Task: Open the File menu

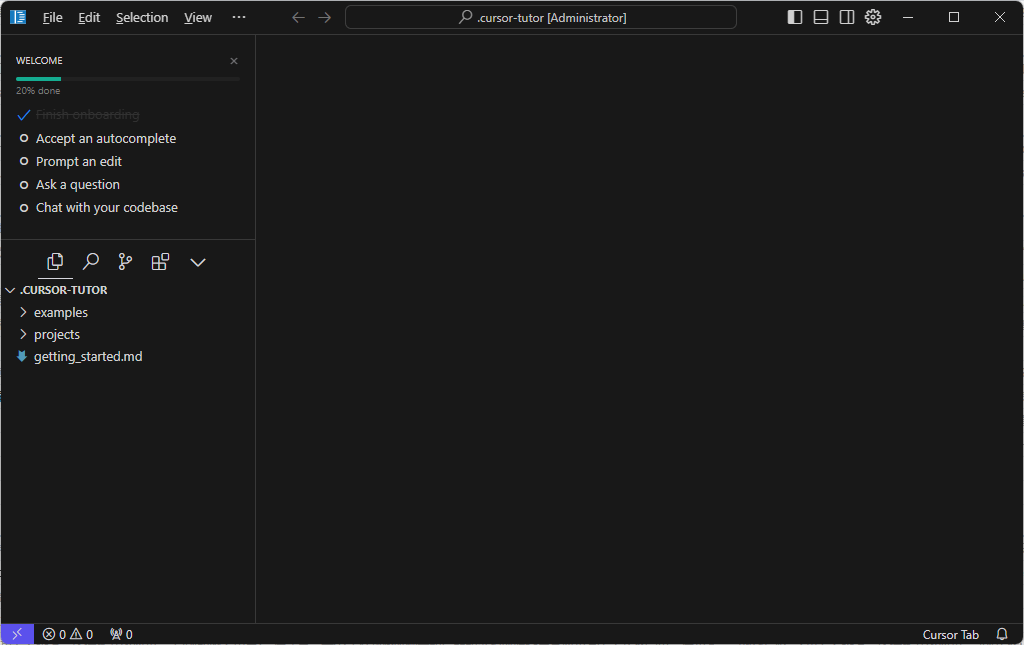Action: click(53, 18)
